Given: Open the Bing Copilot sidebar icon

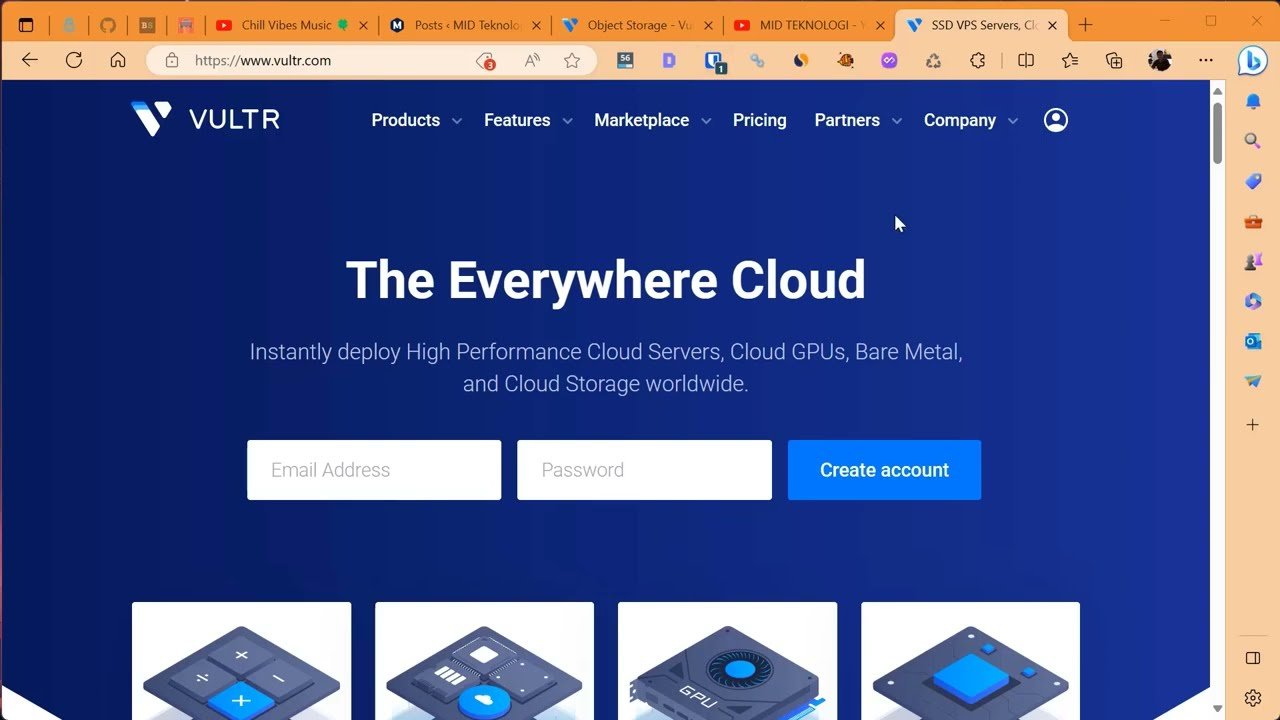Looking at the screenshot, I should pyautogui.click(x=1252, y=61).
